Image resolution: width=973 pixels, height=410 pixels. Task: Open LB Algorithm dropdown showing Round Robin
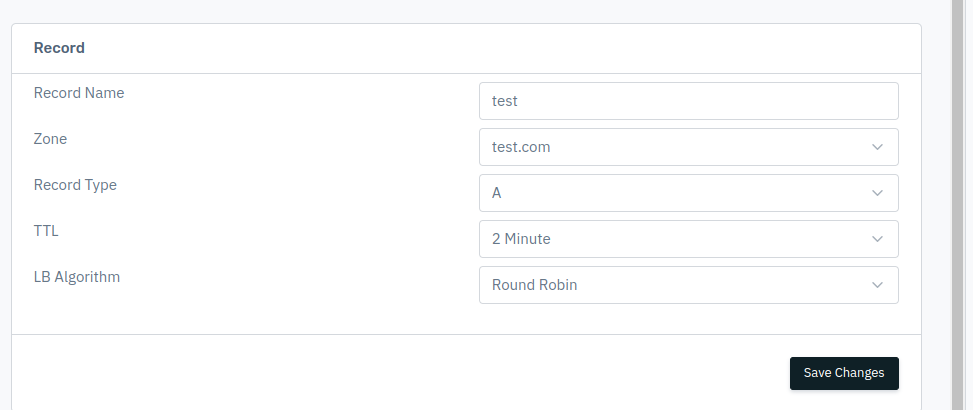coord(688,285)
